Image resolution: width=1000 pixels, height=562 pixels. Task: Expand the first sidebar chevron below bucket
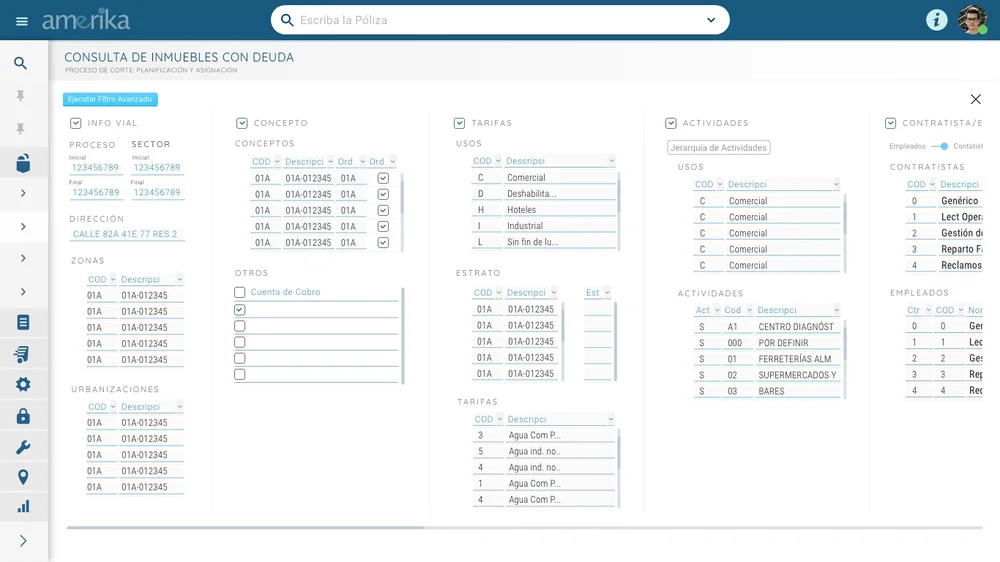(23, 193)
